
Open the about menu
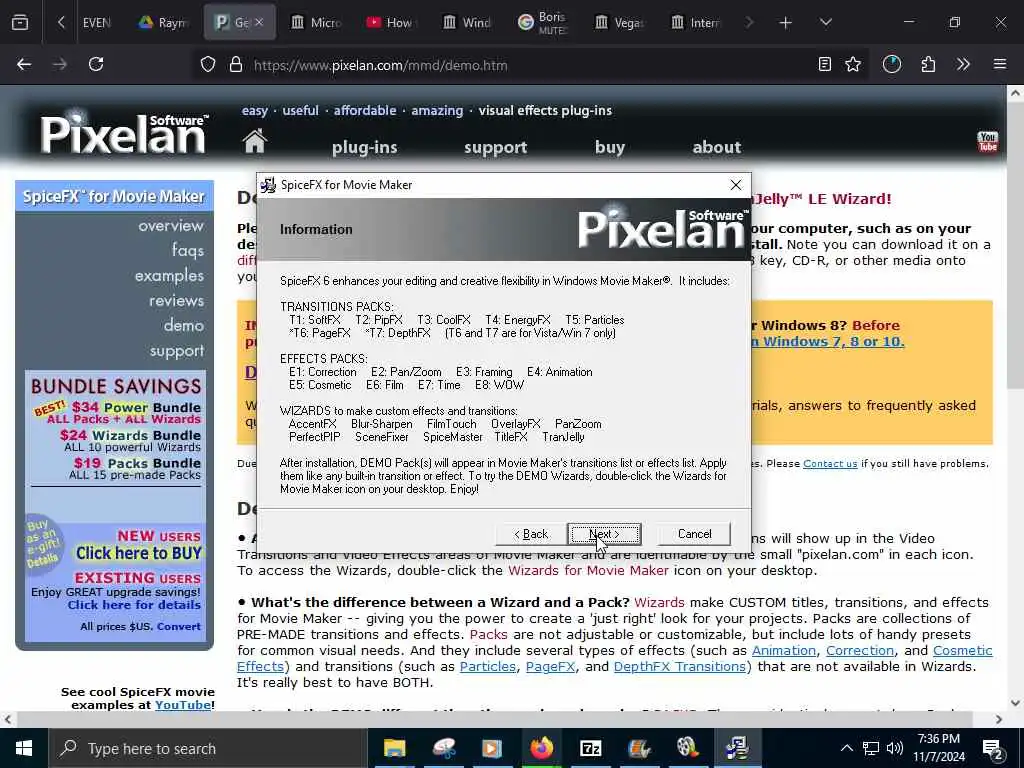click(x=716, y=147)
